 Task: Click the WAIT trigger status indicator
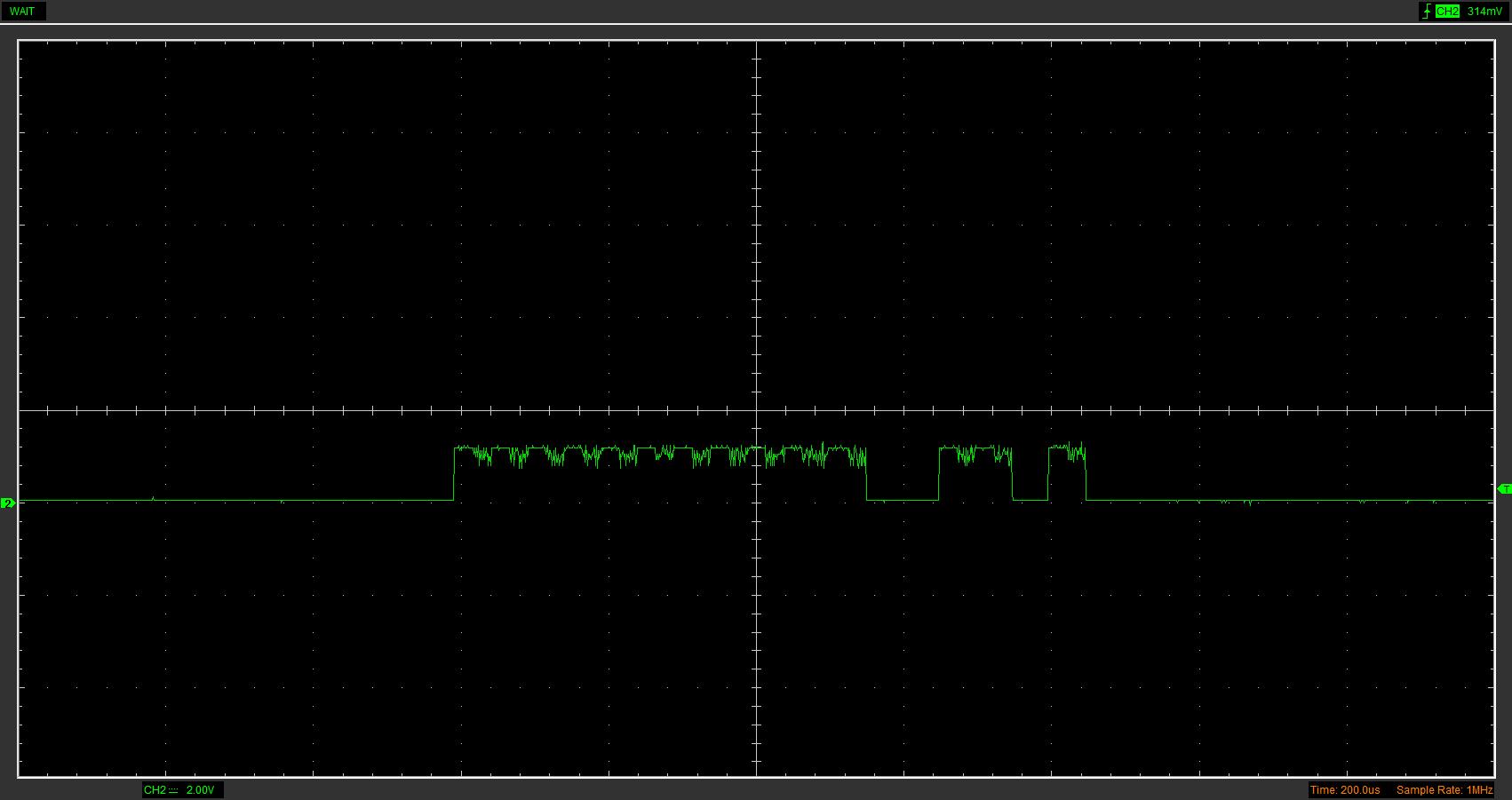point(22,12)
